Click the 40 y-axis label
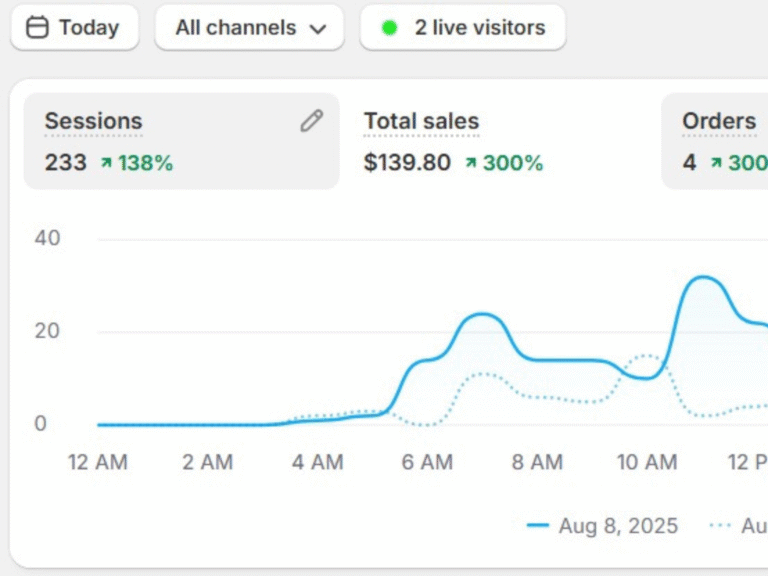Viewport: 768px width, 576px height. click(x=48, y=239)
